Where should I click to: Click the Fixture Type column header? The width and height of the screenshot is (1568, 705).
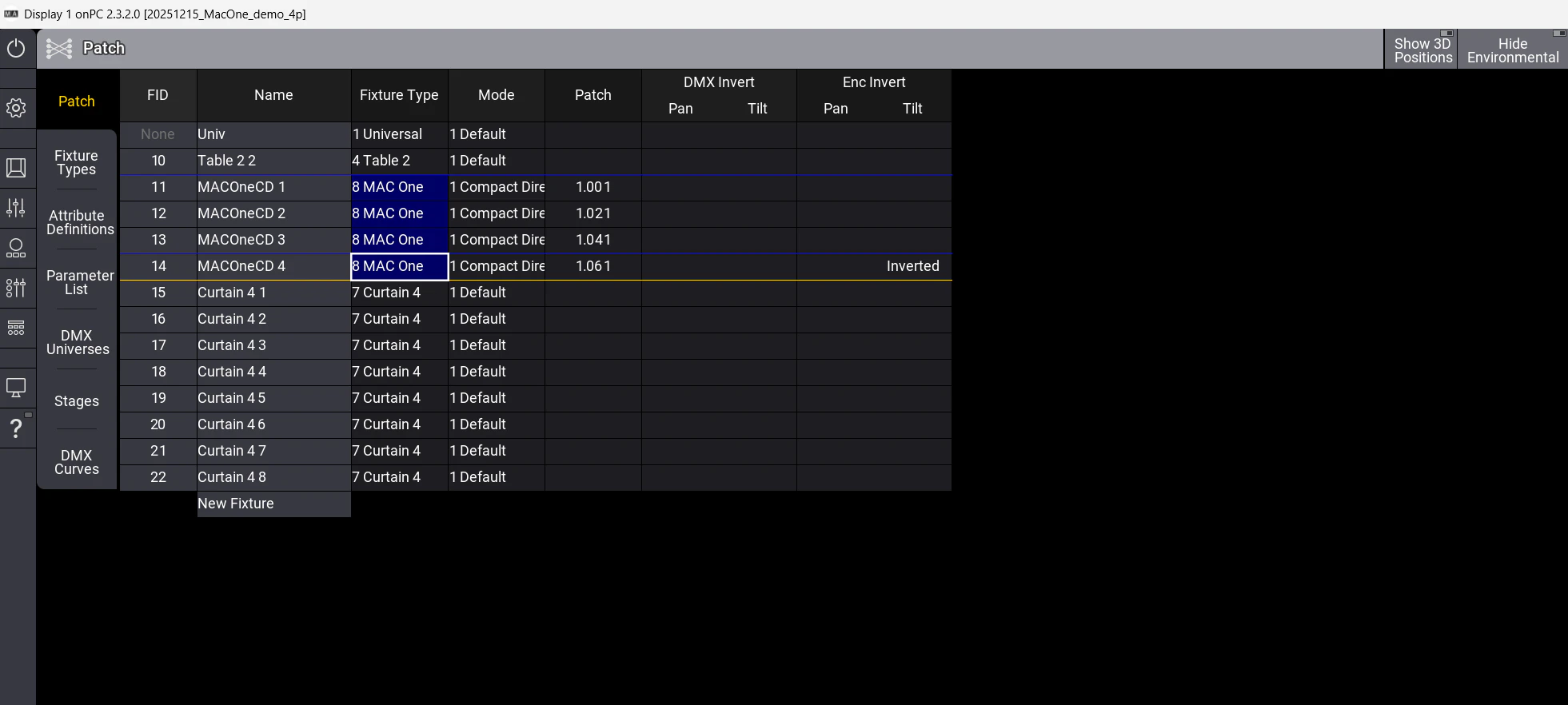click(x=400, y=95)
